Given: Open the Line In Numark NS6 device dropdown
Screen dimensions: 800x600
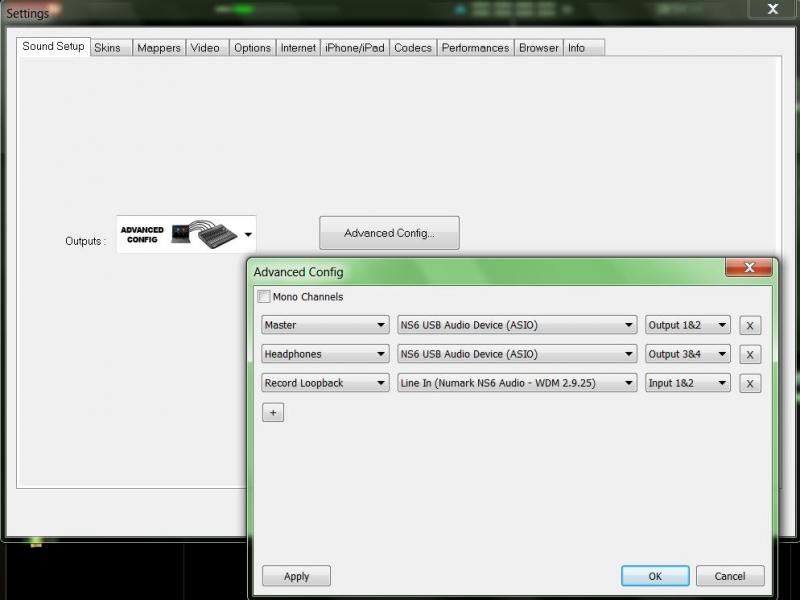Looking at the screenshot, I should [517, 383].
